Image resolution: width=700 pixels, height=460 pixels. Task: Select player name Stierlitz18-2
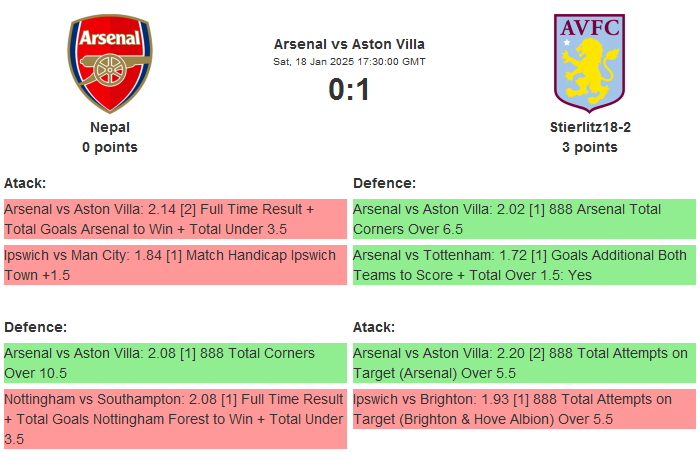pos(589,127)
